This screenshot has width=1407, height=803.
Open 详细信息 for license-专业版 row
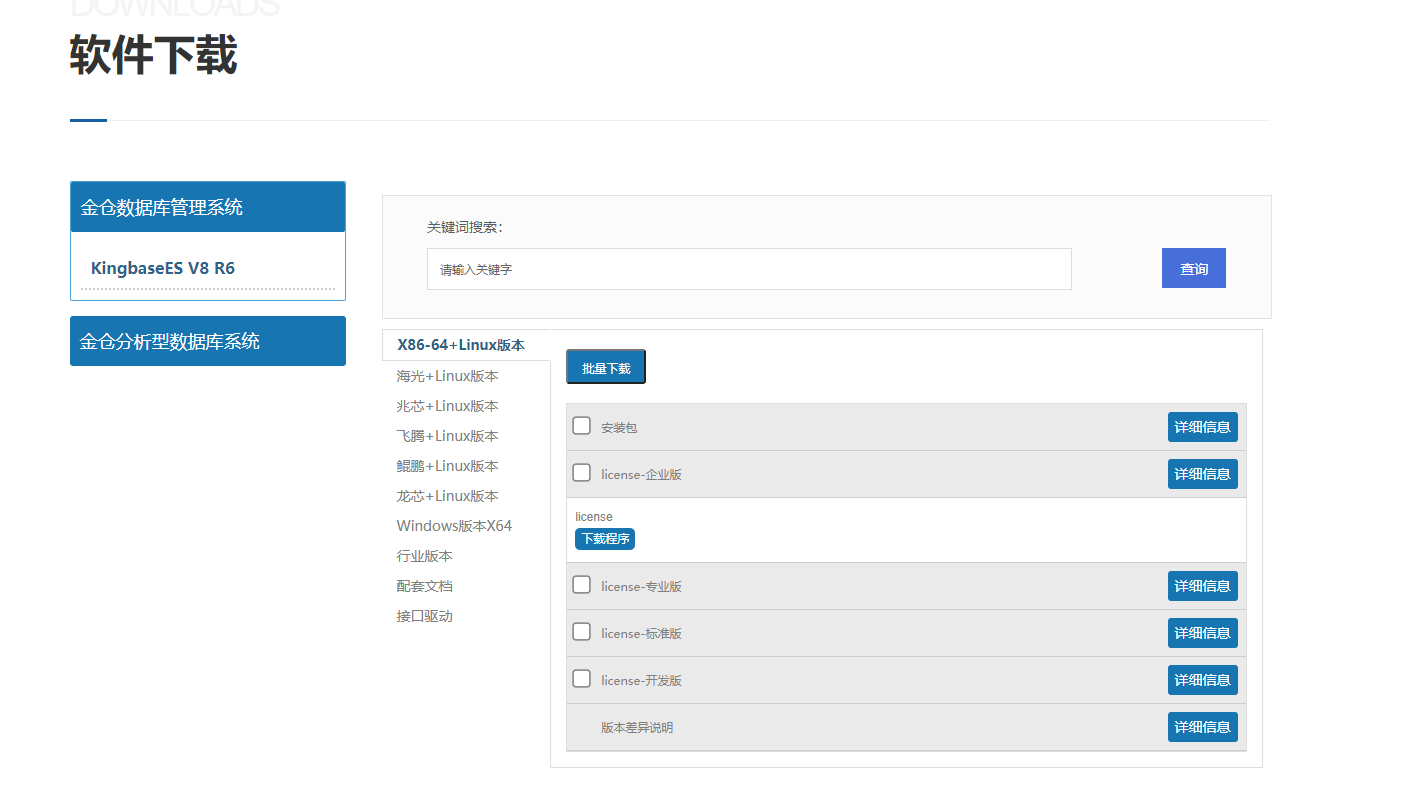click(1202, 586)
